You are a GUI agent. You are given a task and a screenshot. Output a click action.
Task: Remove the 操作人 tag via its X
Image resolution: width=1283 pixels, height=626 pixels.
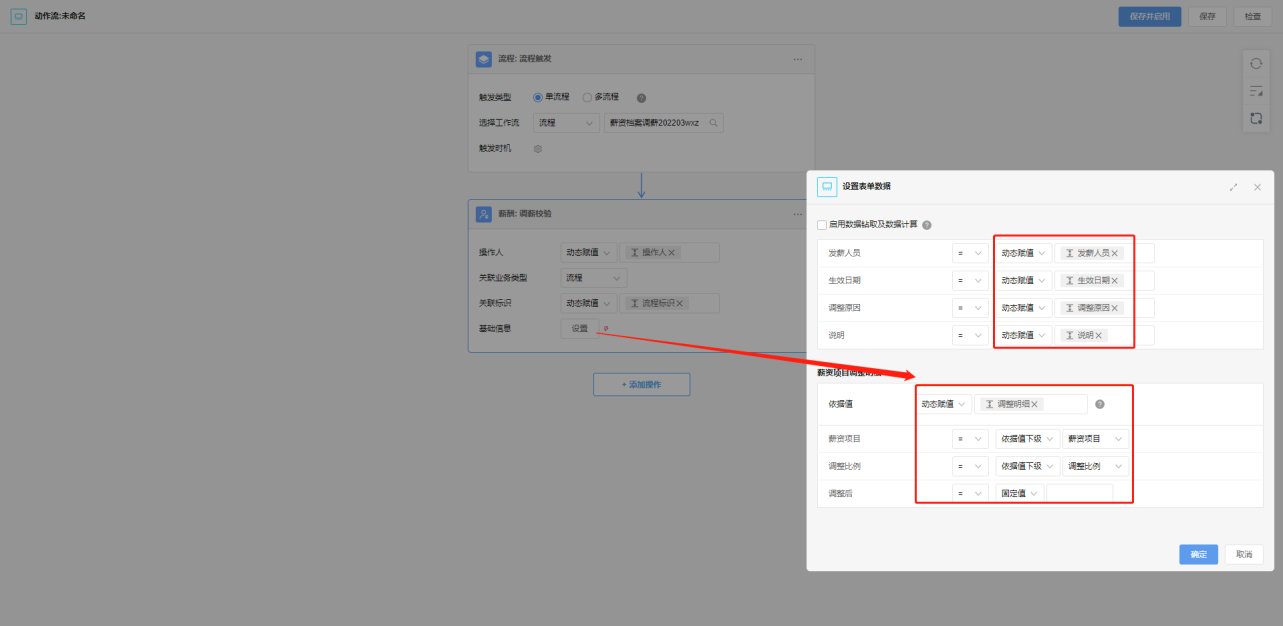[672, 253]
